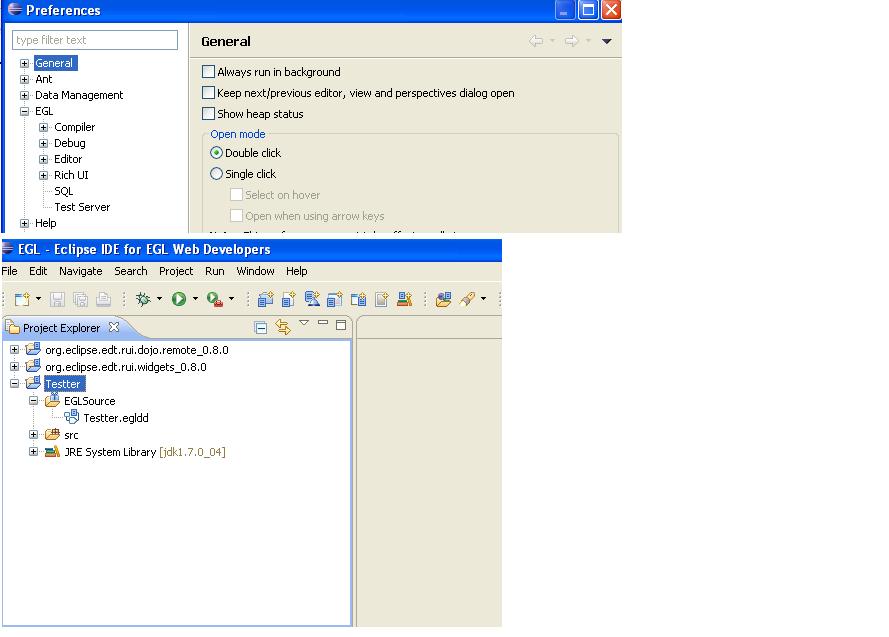889x637 pixels.
Task: Click the External Tools run icon
Action: [214, 299]
